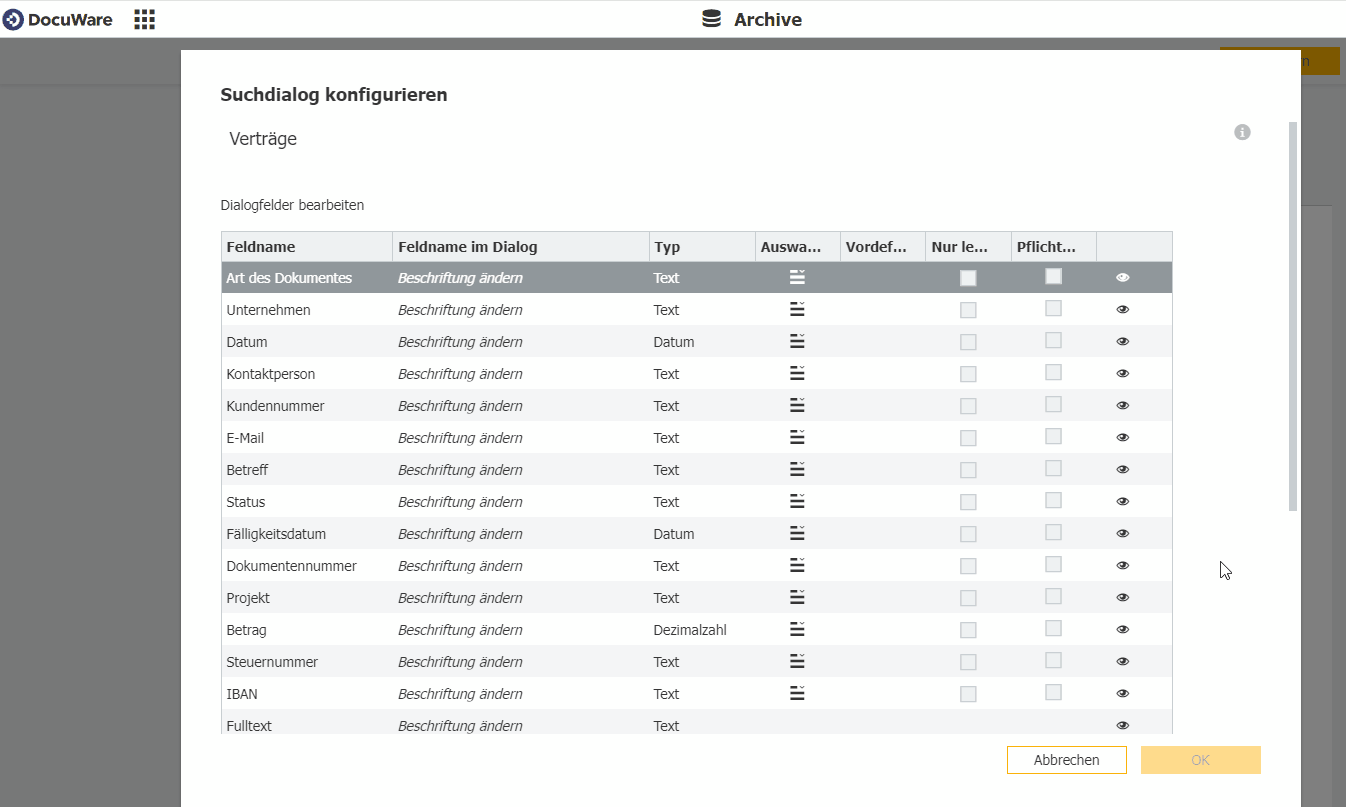Screen dimensions: 1346x807
Task: Open select list icon for Betrag
Action: (x=797, y=630)
